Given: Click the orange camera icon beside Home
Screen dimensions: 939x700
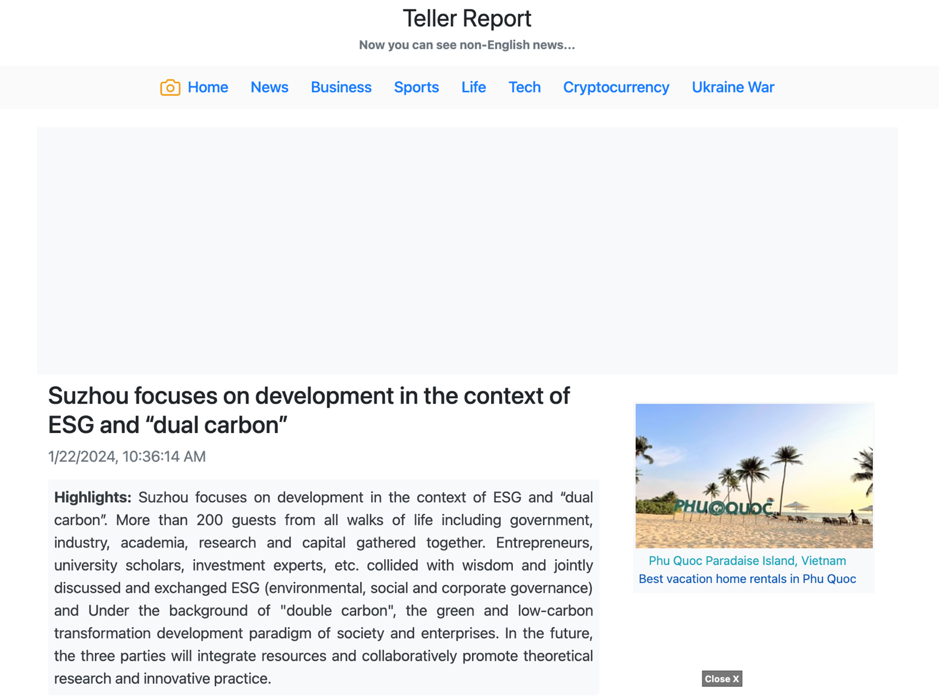Looking at the screenshot, I should [170, 87].
